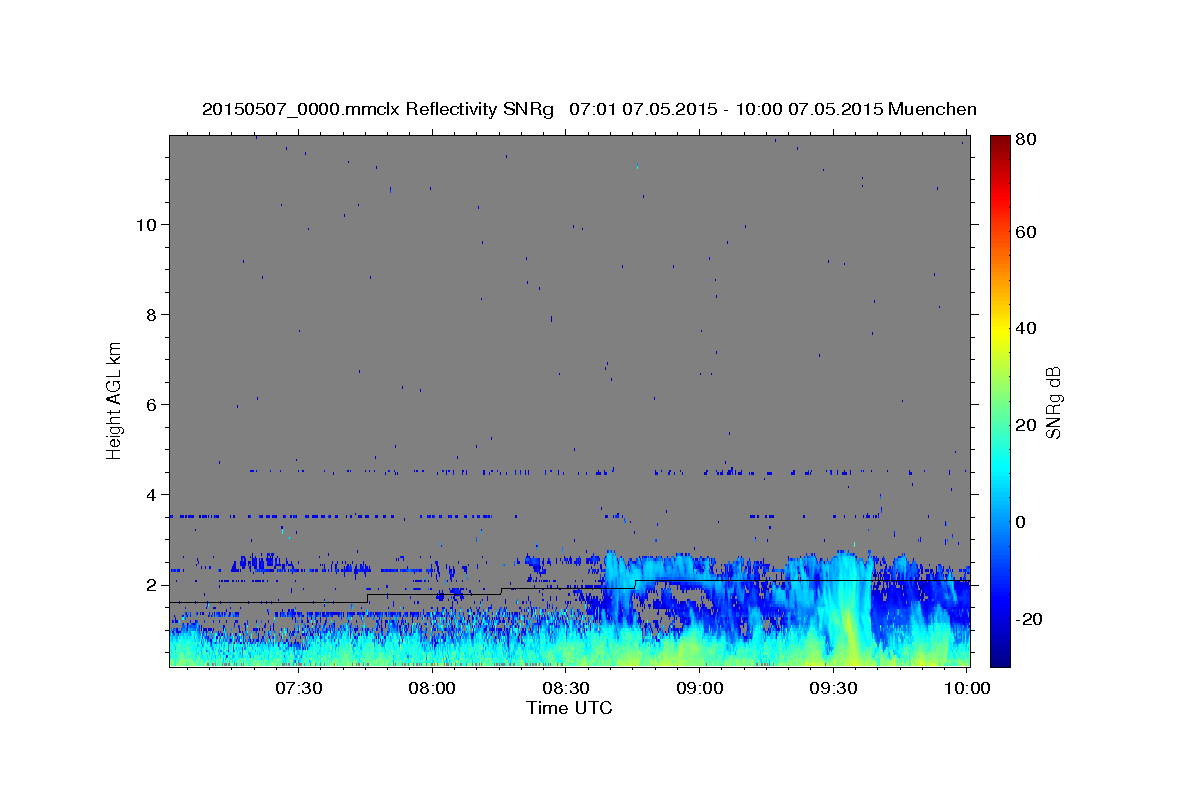
Task: Click the colorbar value 80
Action: coord(1028,140)
